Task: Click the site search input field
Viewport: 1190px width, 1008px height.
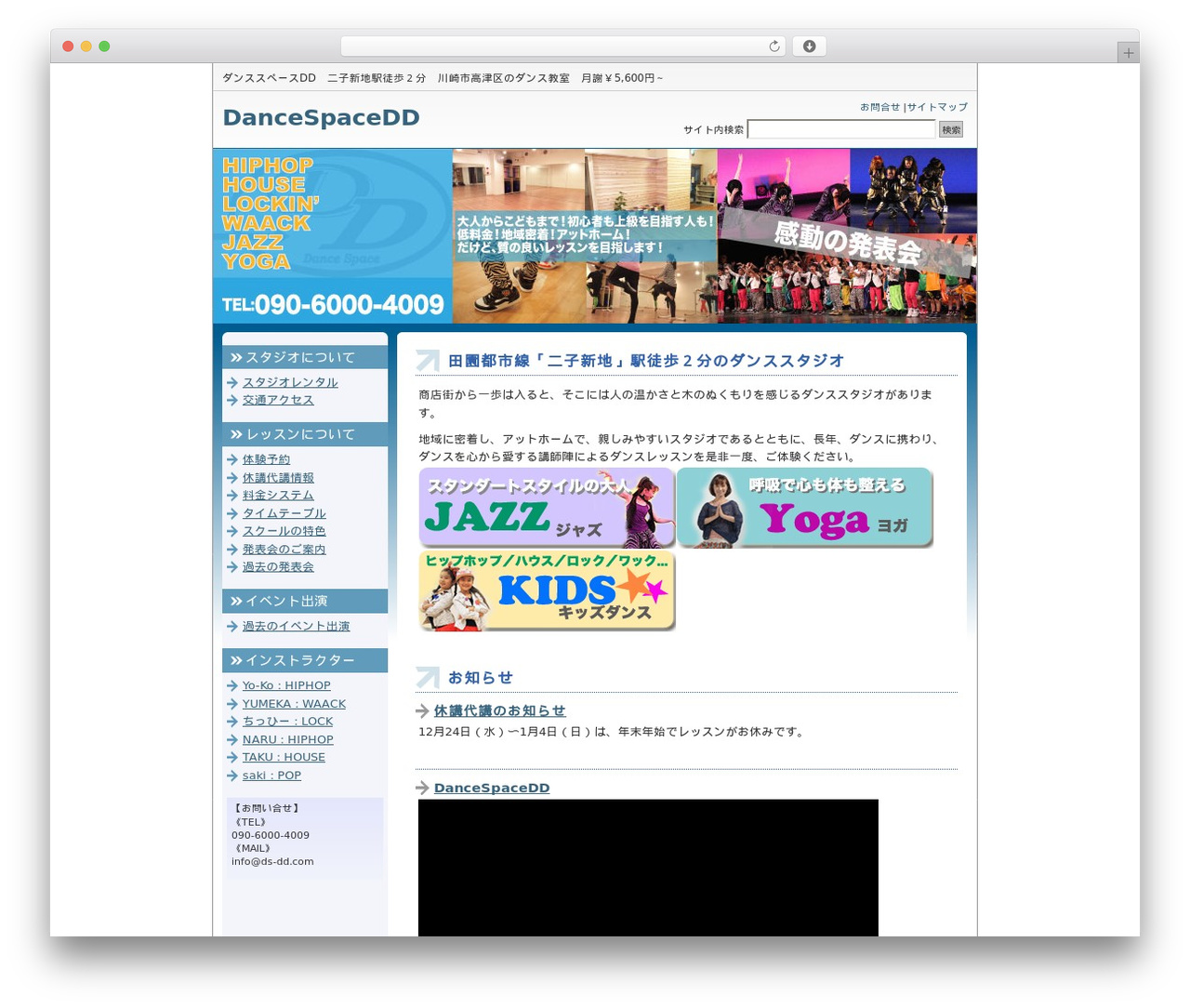Action: pos(841,129)
